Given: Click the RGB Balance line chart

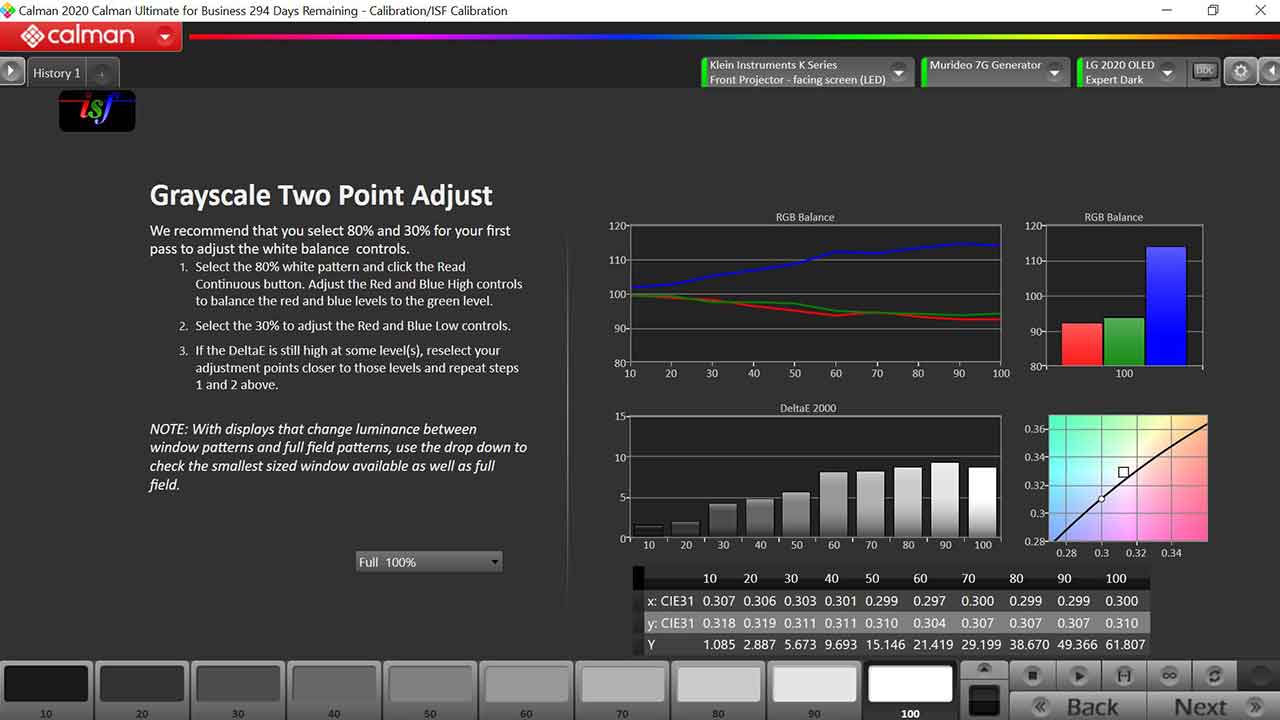Looking at the screenshot, I should [x=805, y=294].
